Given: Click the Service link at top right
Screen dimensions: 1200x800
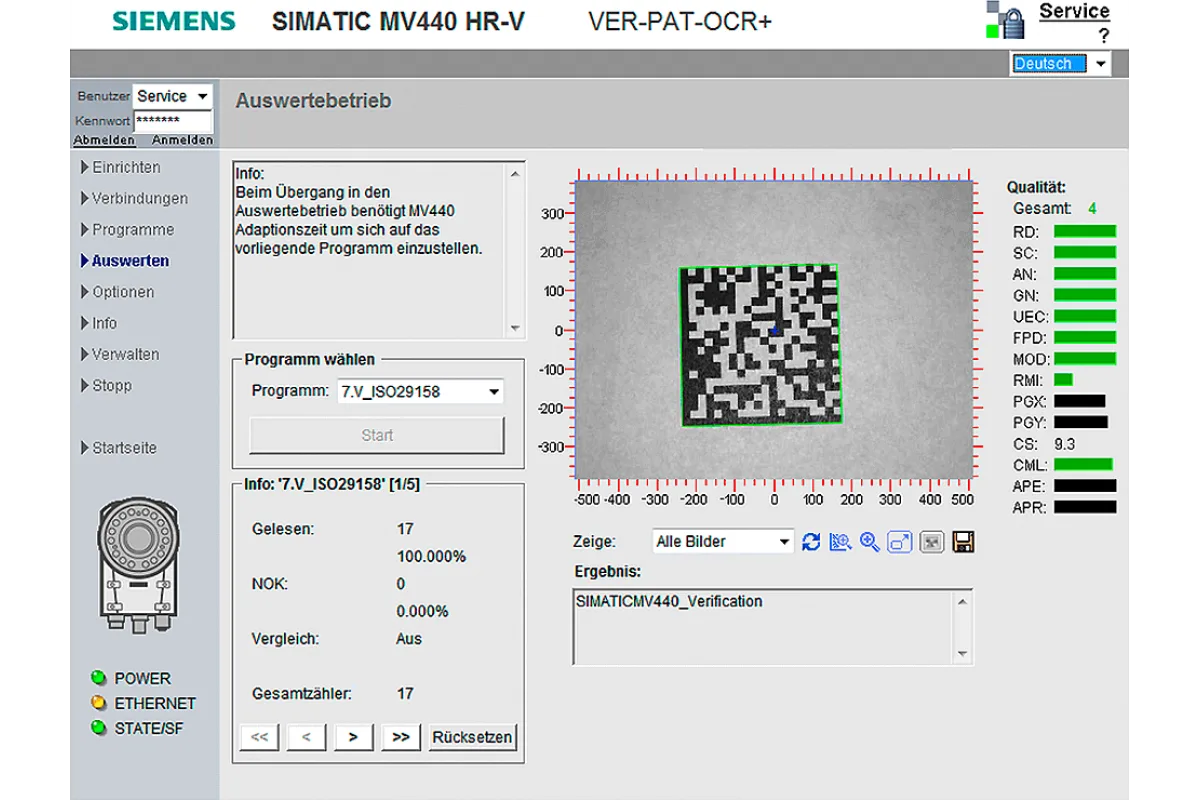Looking at the screenshot, I should [1075, 11].
